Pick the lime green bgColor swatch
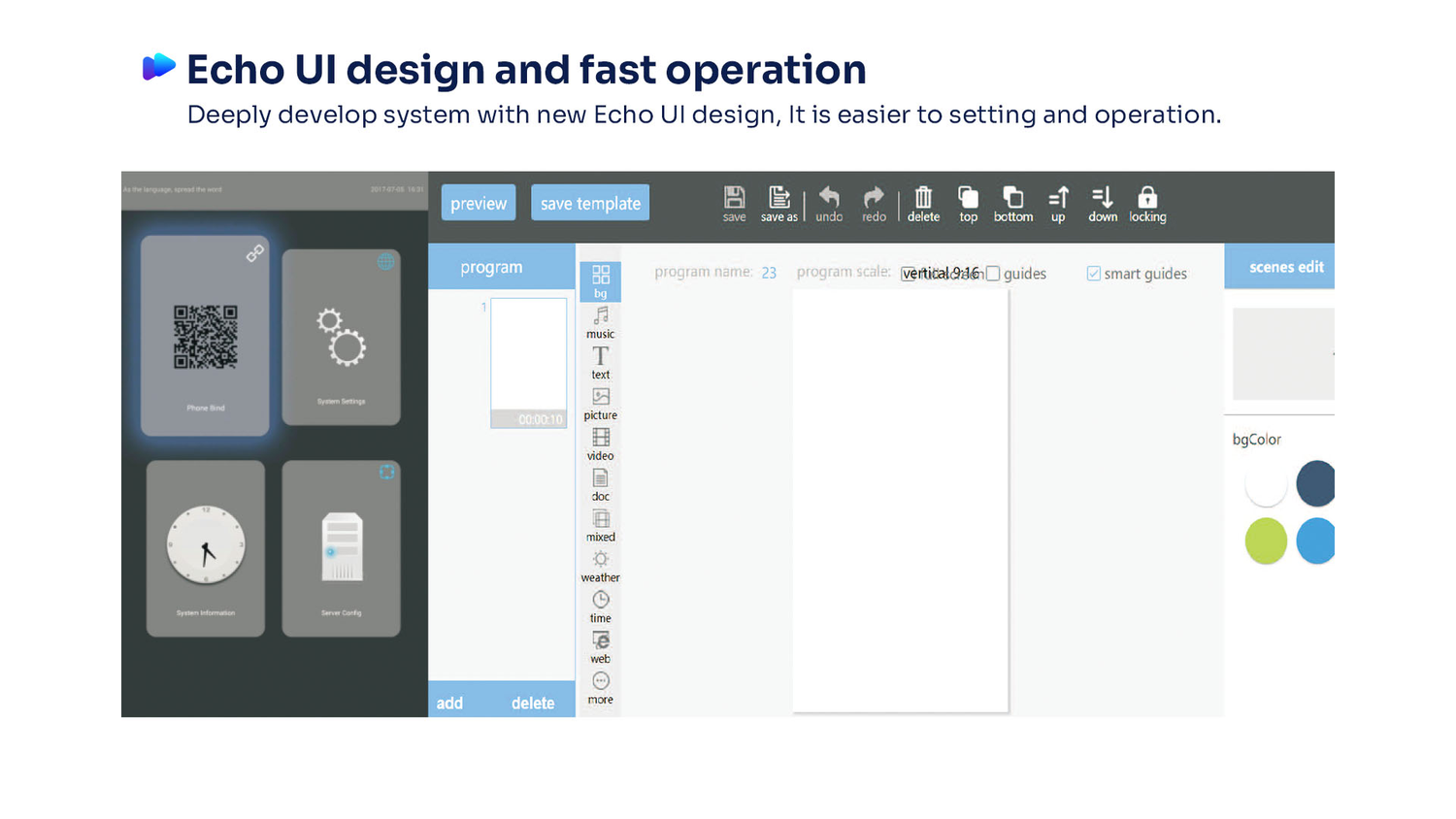Screen dimensions: 1456x819 [1266, 541]
